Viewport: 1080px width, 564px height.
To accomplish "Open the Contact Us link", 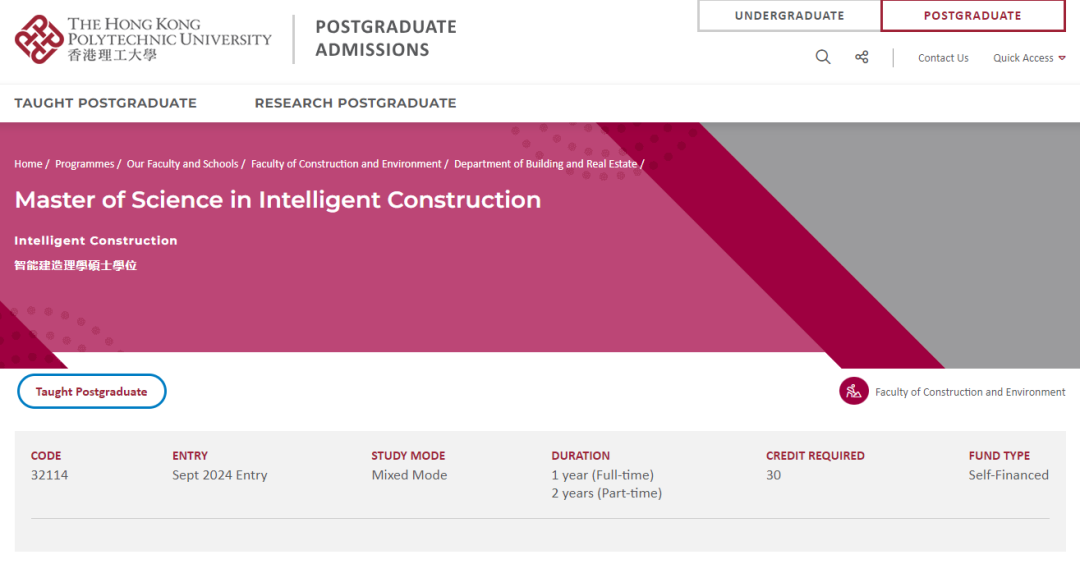I will (943, 58).
